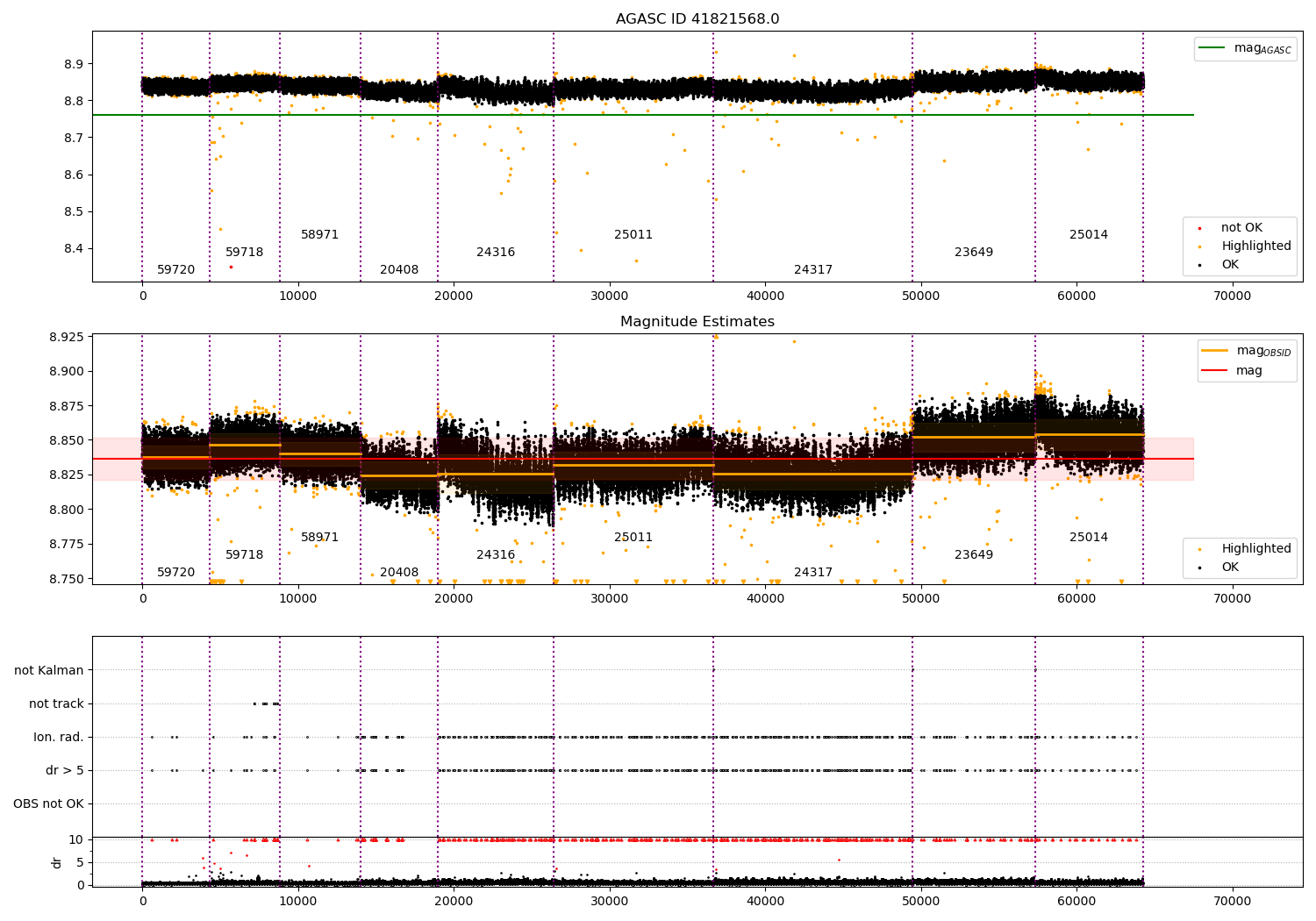Click the 10 tick label on dr axis
Image resolution: width=1316 pixels, height=921 pixels.
tap(76, 839)
